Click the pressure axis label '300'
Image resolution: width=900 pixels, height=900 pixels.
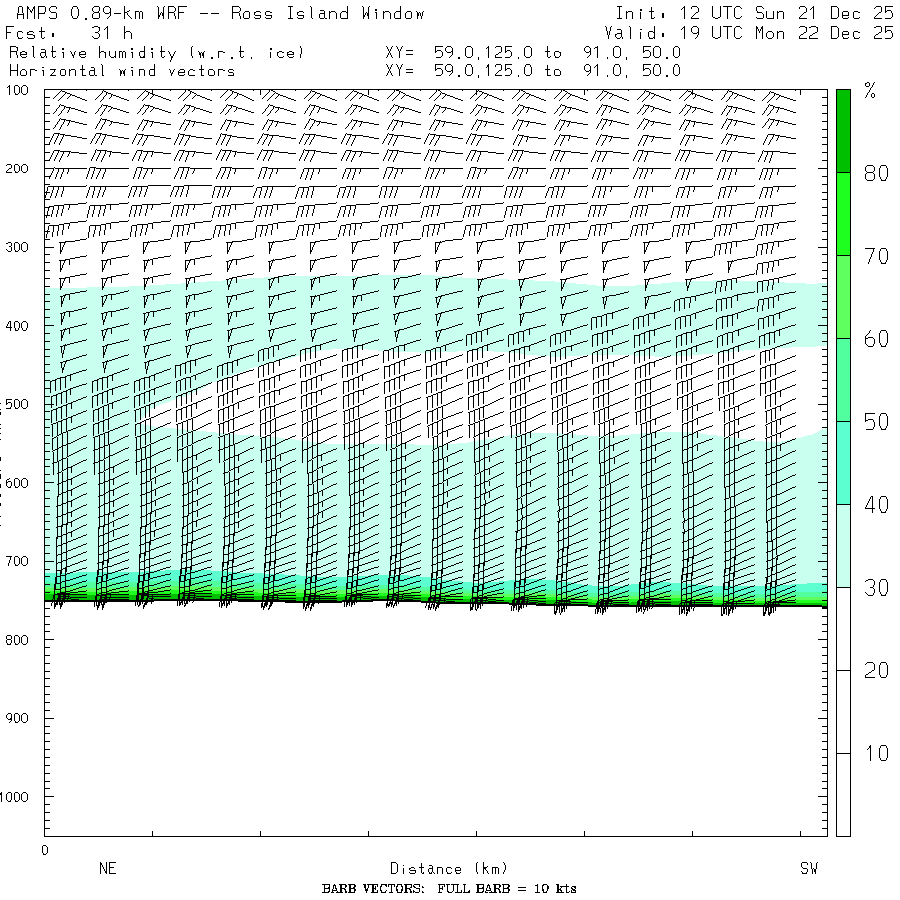point(17,247)
